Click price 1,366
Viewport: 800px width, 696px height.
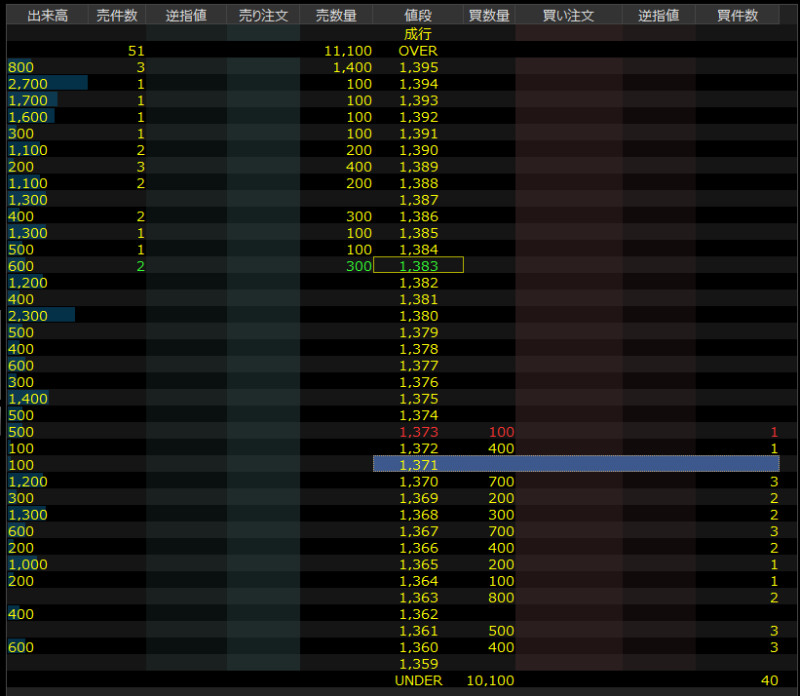418,548
